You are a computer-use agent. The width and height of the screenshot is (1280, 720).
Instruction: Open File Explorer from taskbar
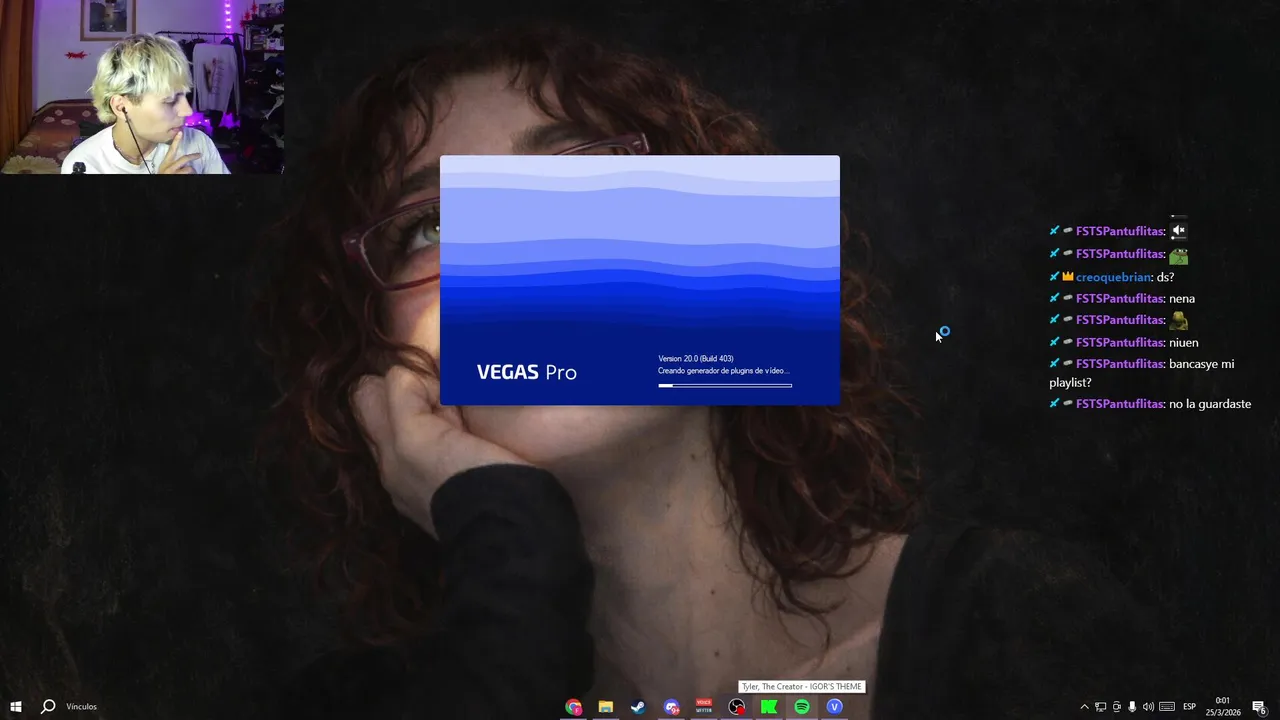click(x=605, y=707)
